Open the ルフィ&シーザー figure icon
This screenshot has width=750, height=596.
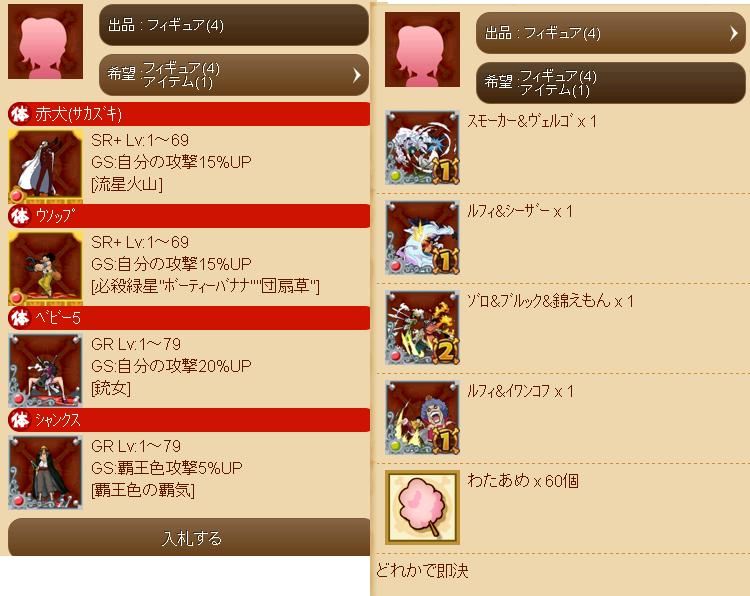pyautogui.click(x=422, y=238)
